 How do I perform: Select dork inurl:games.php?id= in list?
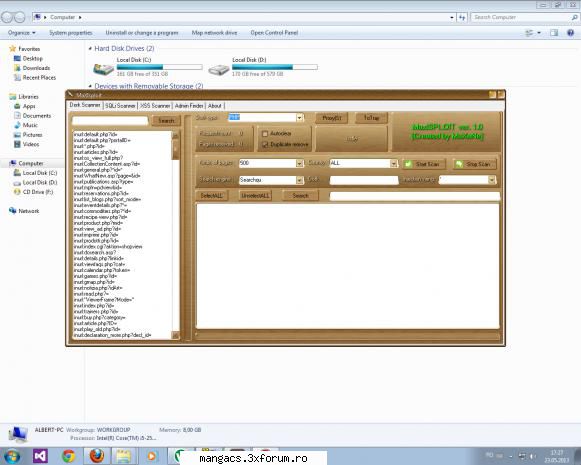[95, 276]
